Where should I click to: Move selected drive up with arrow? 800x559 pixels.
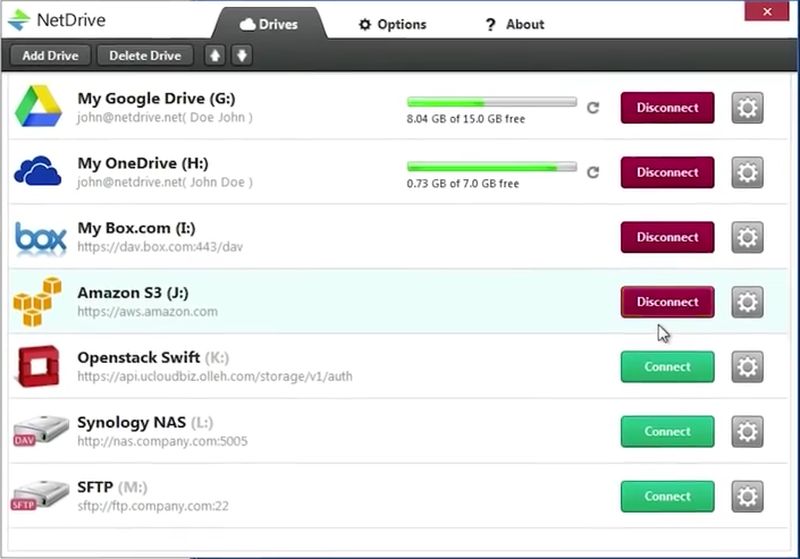pyautogui.click(x=215, y=55)
